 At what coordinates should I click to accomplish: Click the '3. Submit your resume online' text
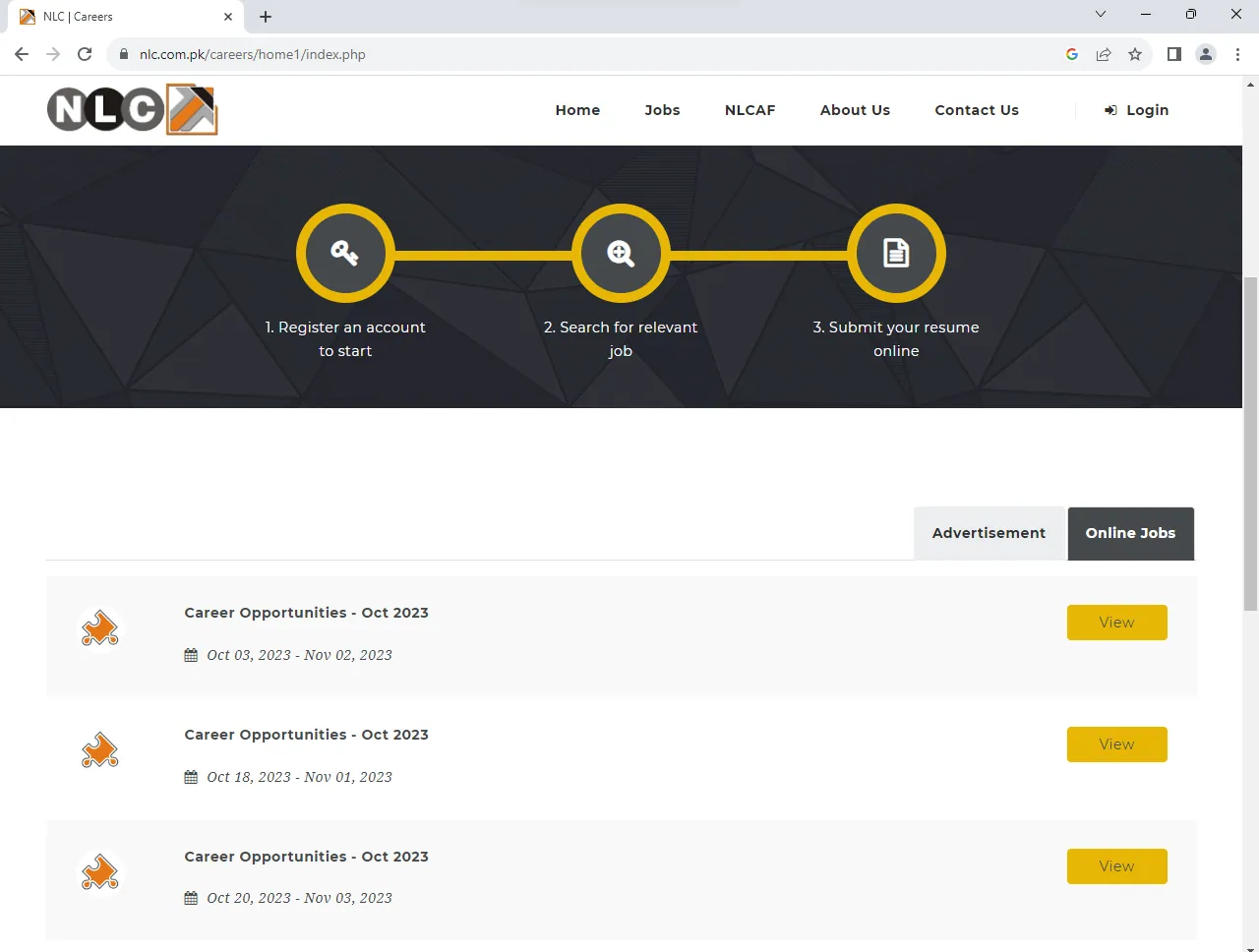[896, 339]
